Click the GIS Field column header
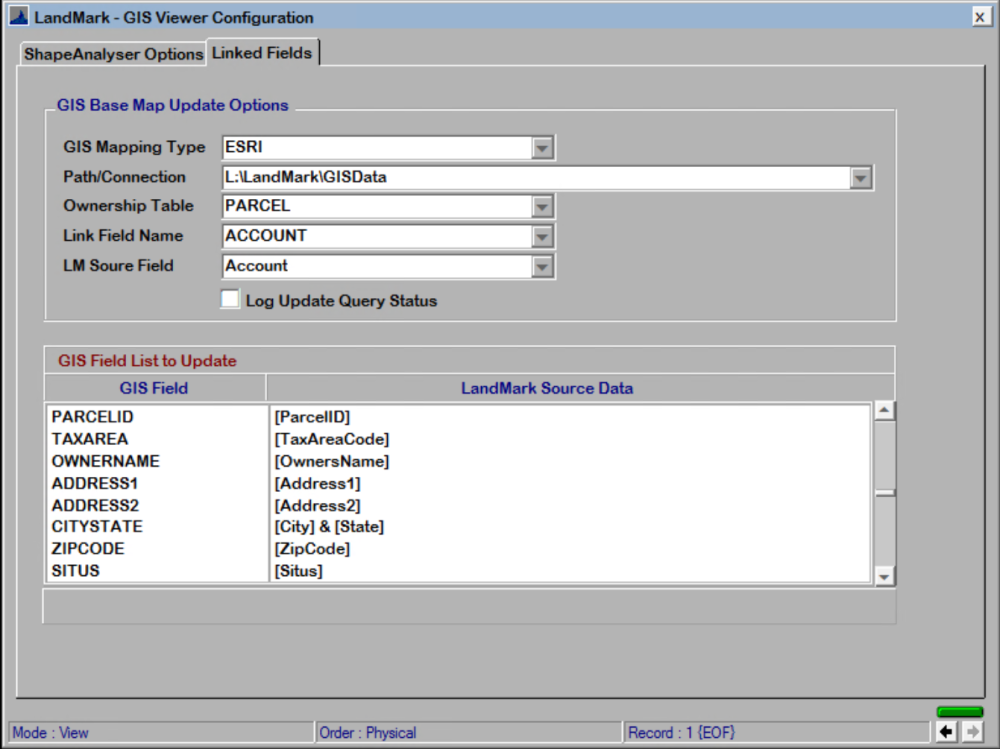This screenshot has height=749, width=1000. coord(154,388)
